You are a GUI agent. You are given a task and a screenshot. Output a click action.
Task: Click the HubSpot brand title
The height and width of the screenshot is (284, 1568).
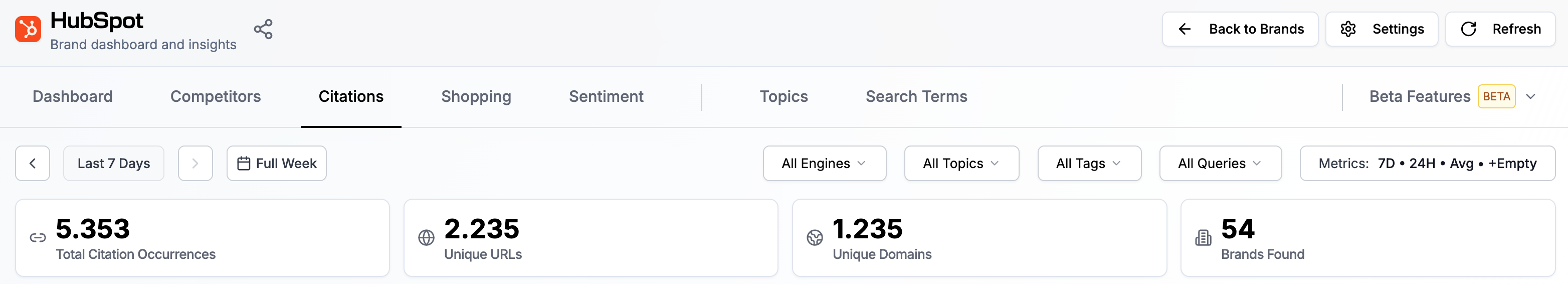tap(97, 21)
